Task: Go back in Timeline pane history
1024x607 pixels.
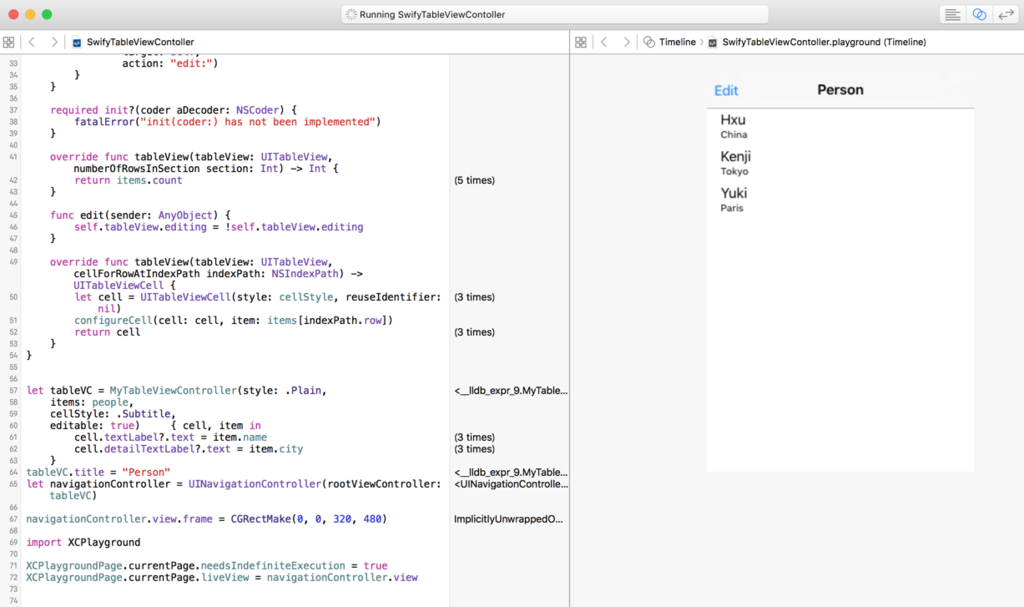Action: pyautogui.click(x=604, y=42)
